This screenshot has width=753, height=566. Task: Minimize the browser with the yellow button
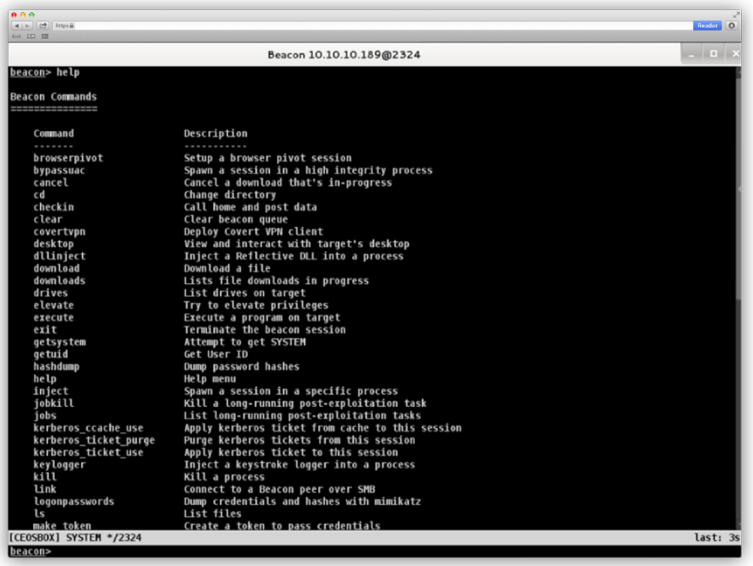(23, 15)
